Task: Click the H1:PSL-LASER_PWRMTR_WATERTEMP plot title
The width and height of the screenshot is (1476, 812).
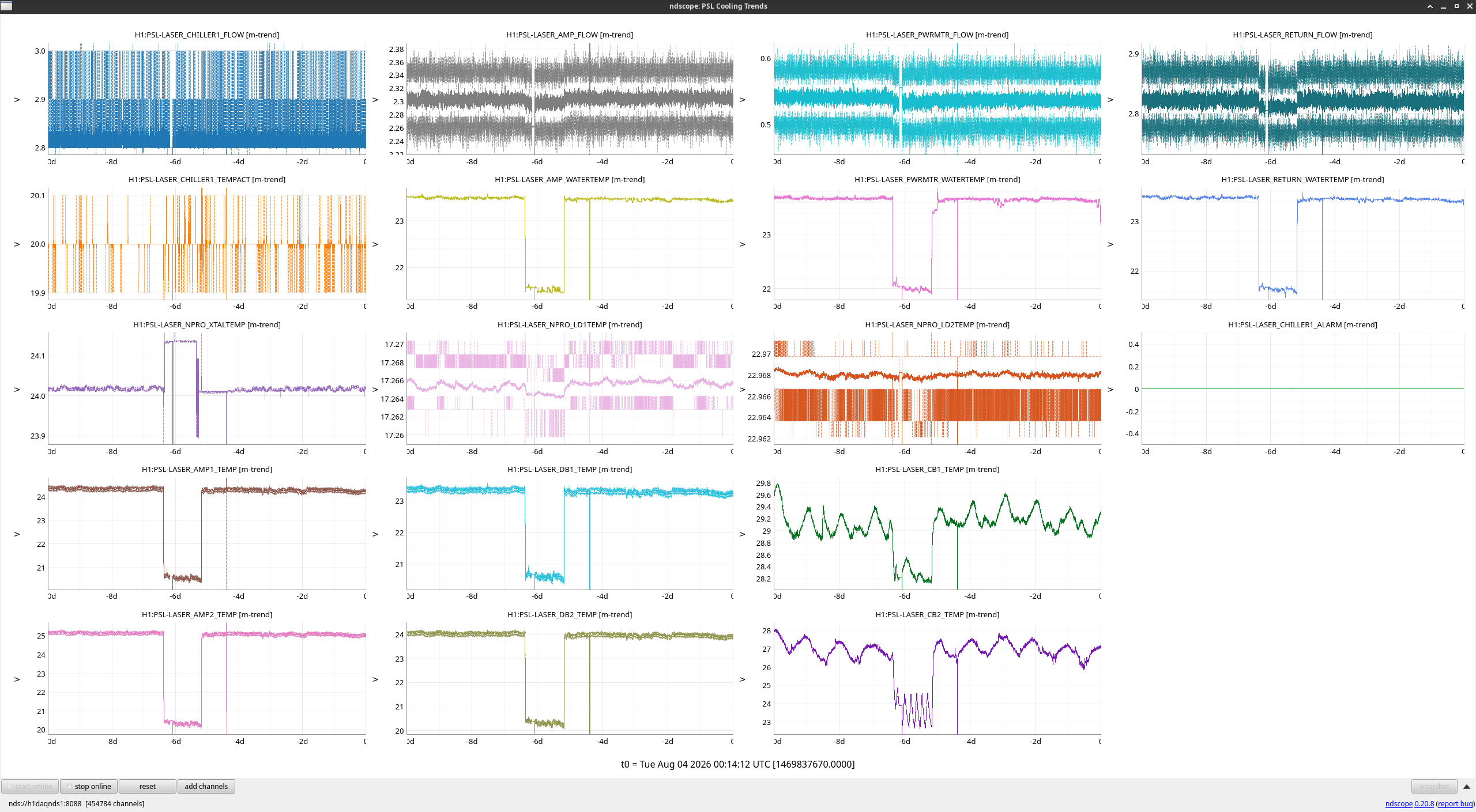Action: [937, 179]
